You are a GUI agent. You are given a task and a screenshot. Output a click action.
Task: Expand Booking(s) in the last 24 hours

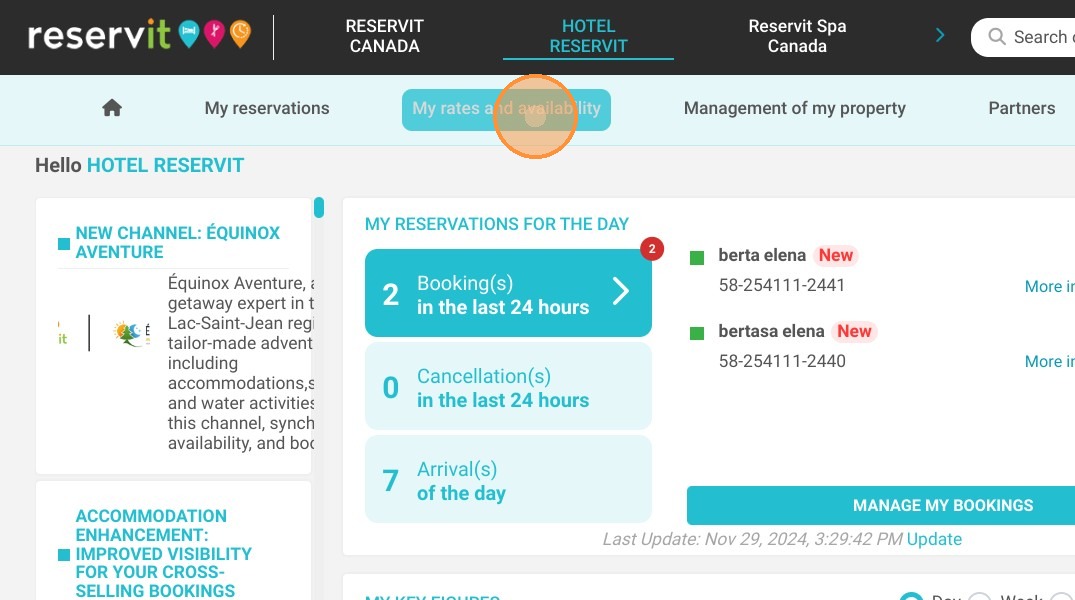[x=508, y=293]
